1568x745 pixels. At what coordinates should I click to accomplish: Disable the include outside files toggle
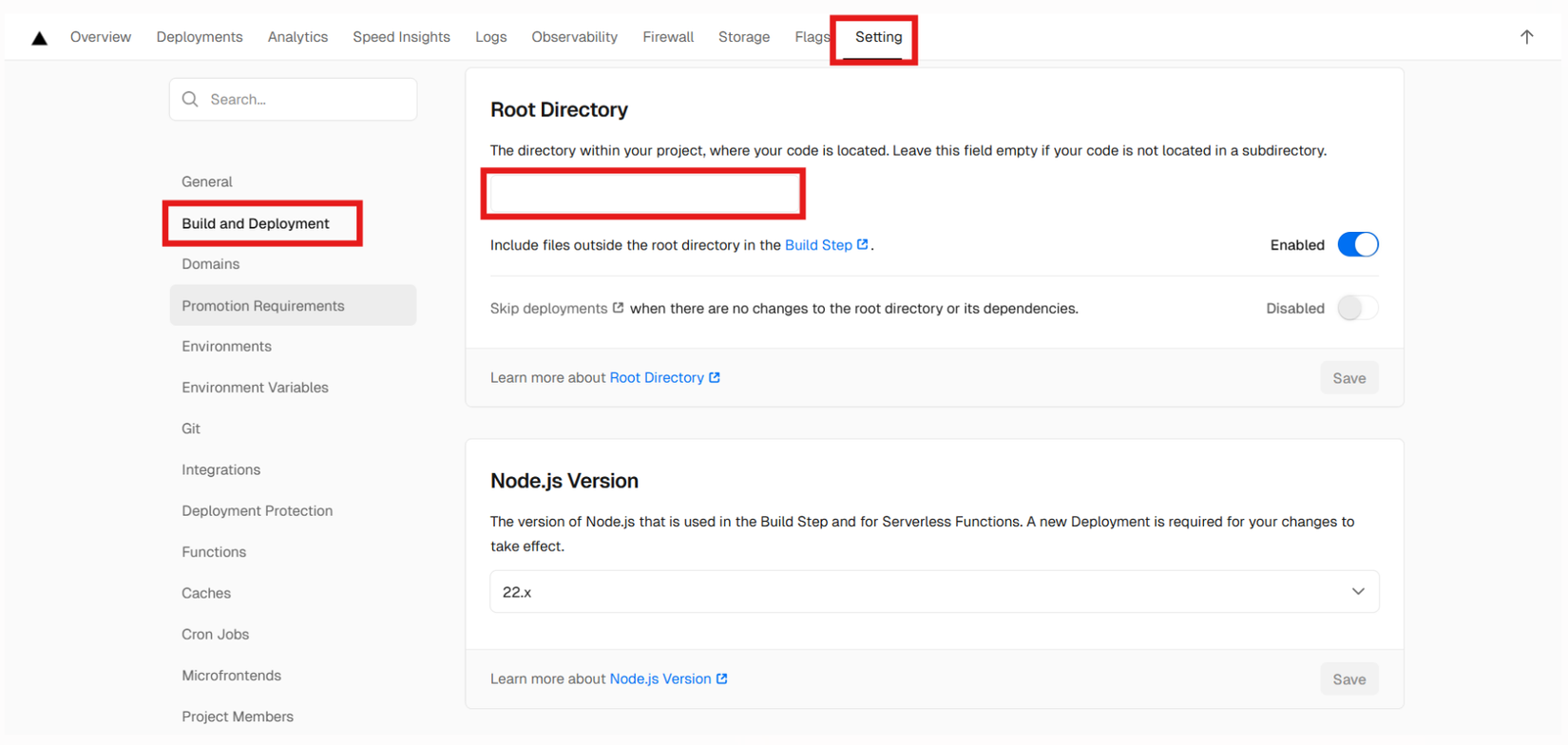(x=1357, y=245)
